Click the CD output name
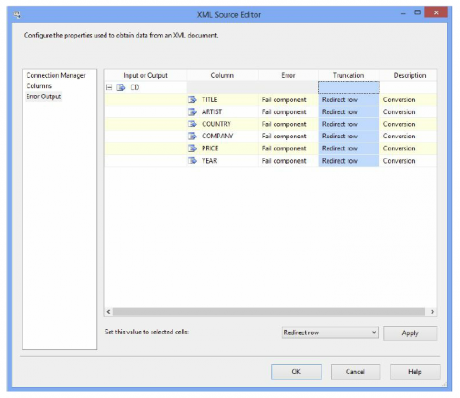This screenshot has height=398, width=460. 135,88
